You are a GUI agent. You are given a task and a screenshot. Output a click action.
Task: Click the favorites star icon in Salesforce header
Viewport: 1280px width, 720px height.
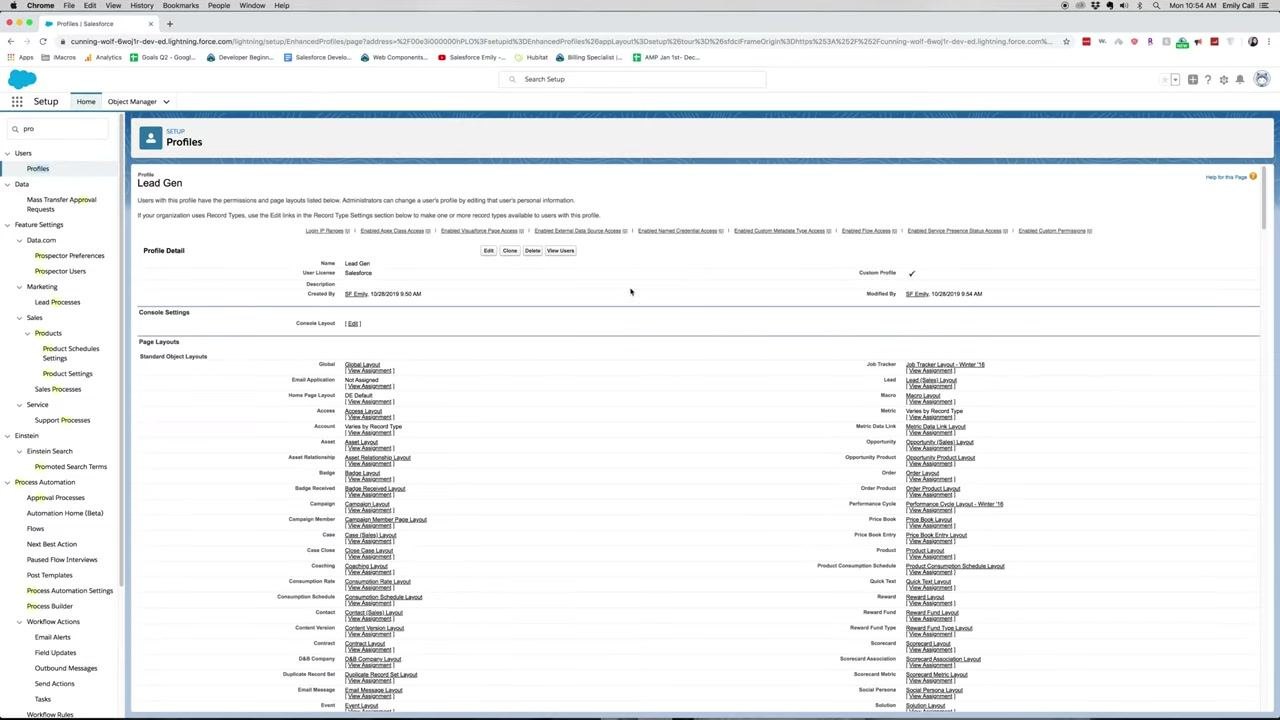(x=1164, y=79)
